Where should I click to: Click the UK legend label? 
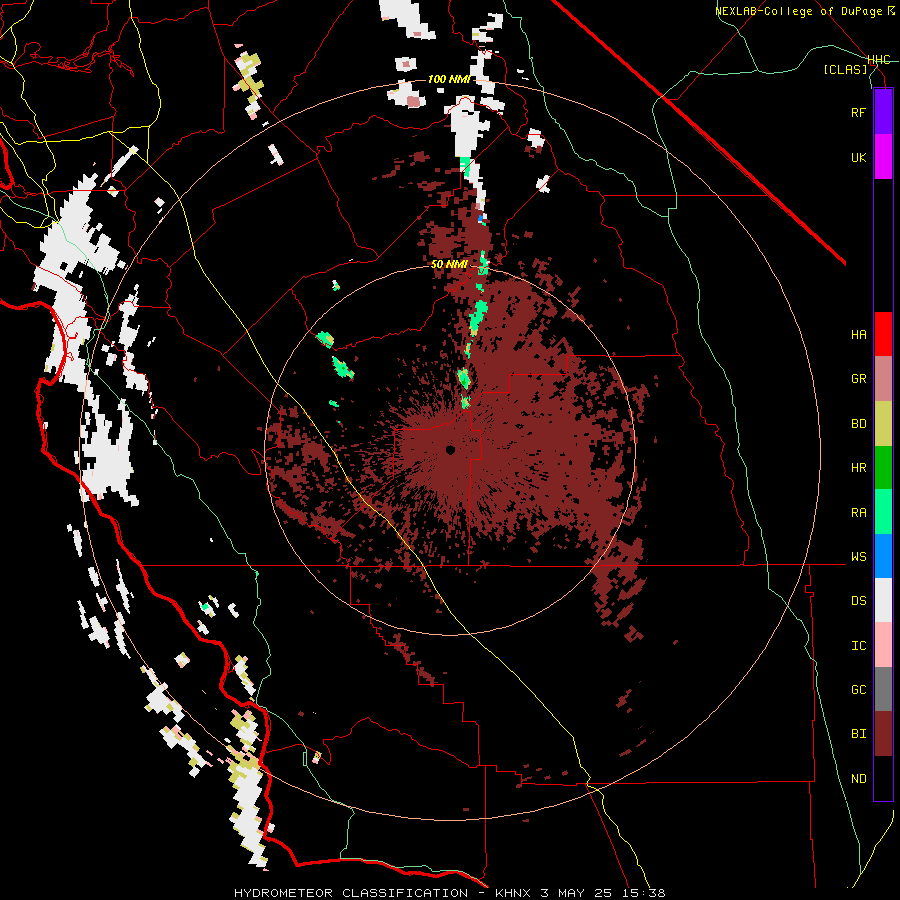858,157
